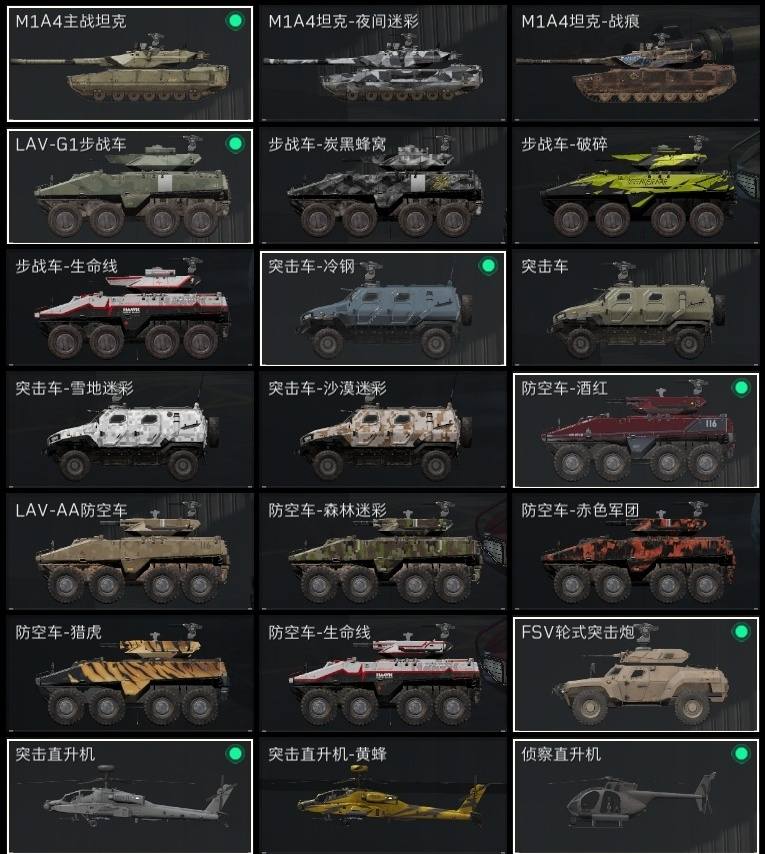Select the 防空车-生命线 skin card
Screen dimensions: 765x854
coord(383,674)
